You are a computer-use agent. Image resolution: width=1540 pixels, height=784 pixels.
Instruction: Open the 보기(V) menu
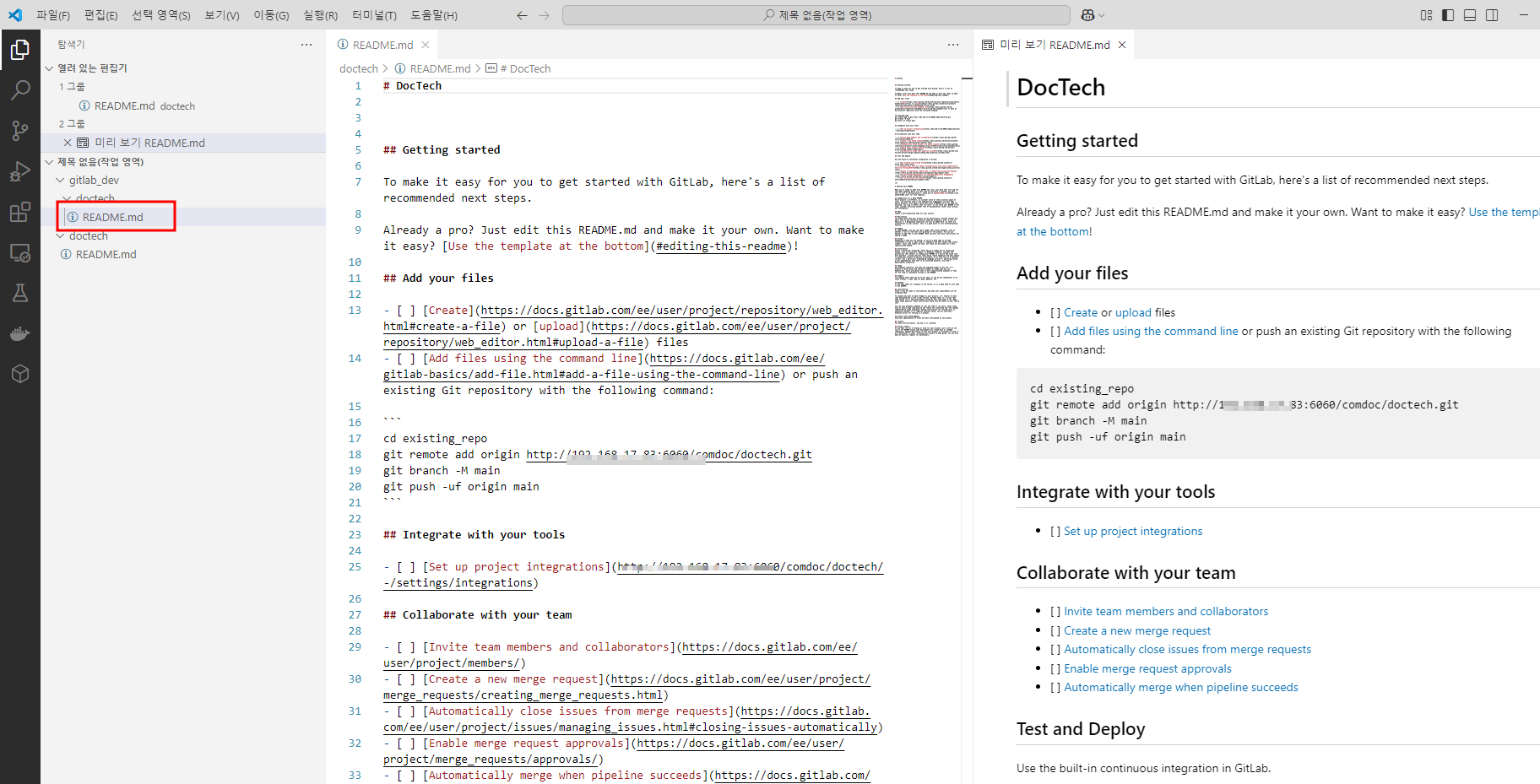(x=222, y=15)
